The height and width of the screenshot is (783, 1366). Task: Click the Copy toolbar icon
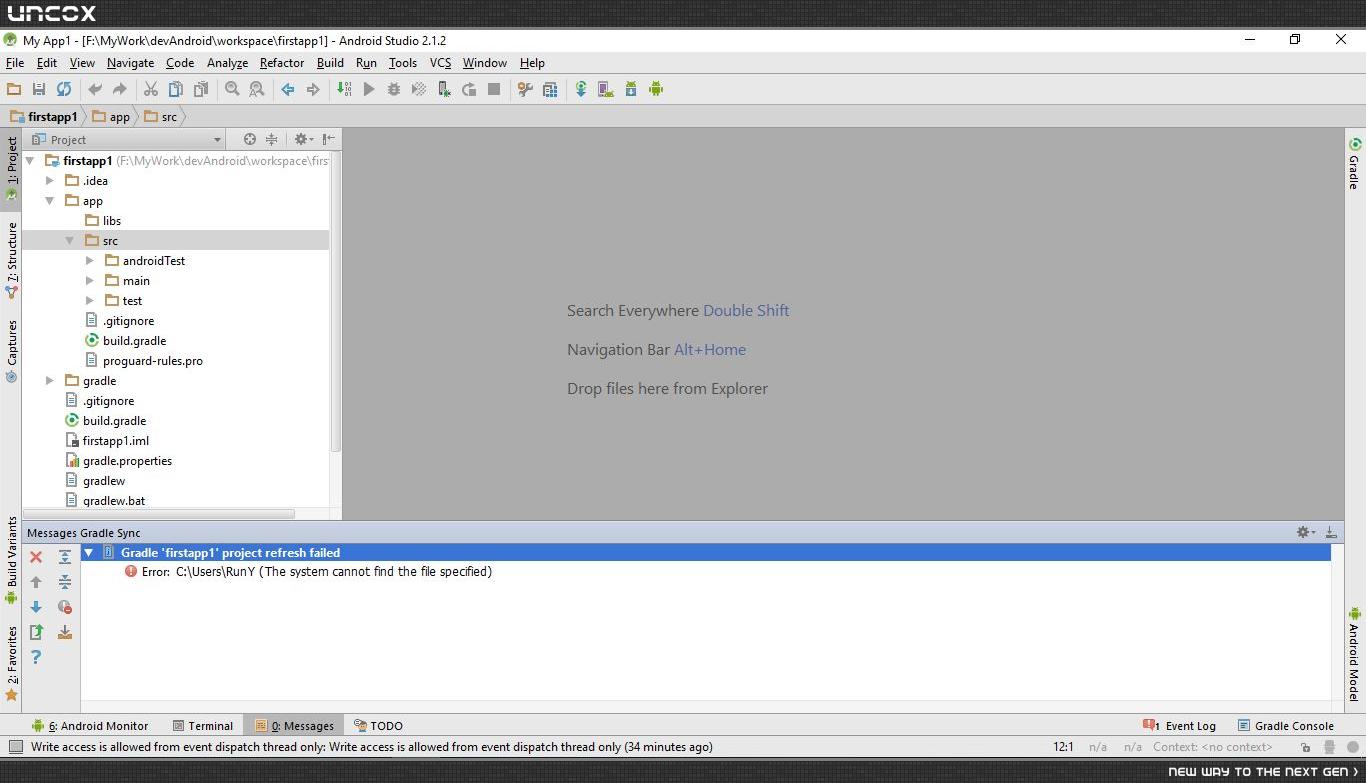[176, 89]
